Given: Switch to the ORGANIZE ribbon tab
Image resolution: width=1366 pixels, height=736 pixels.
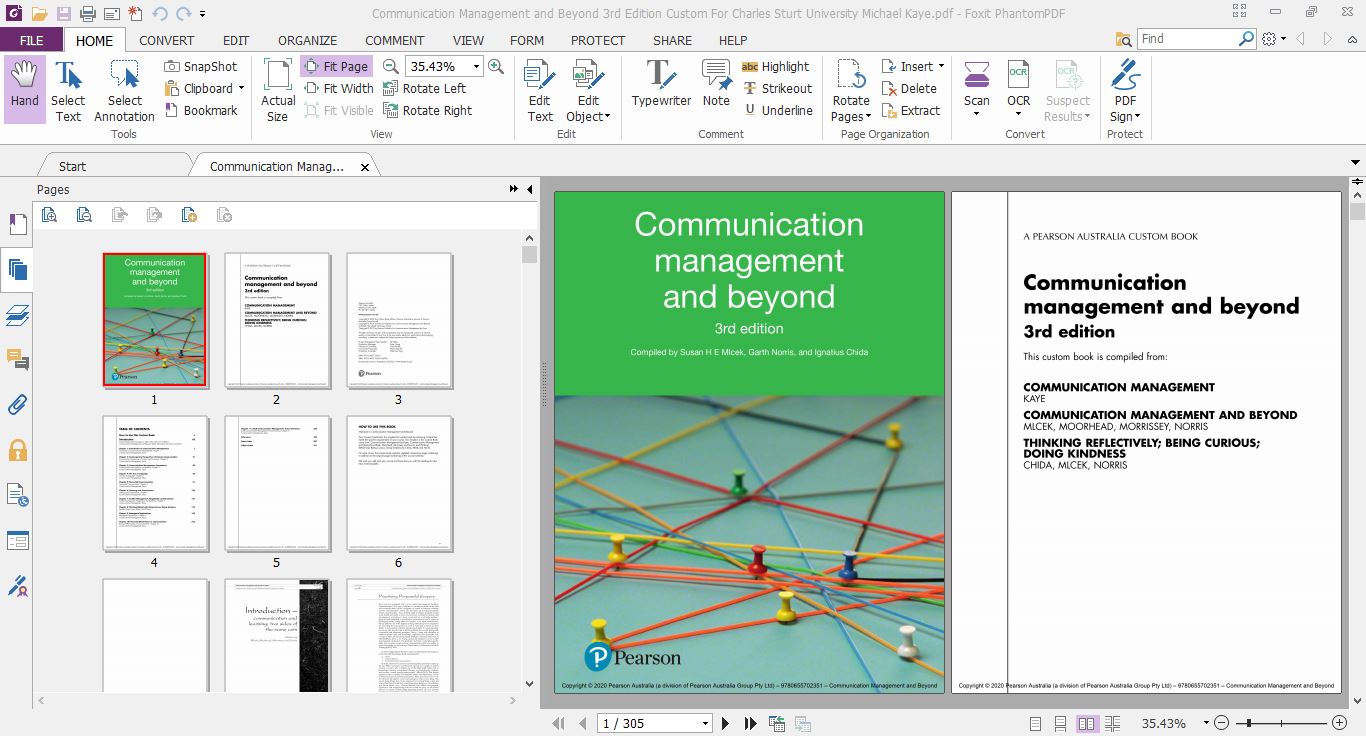Looking at the screenshot, I should point(307,40).
